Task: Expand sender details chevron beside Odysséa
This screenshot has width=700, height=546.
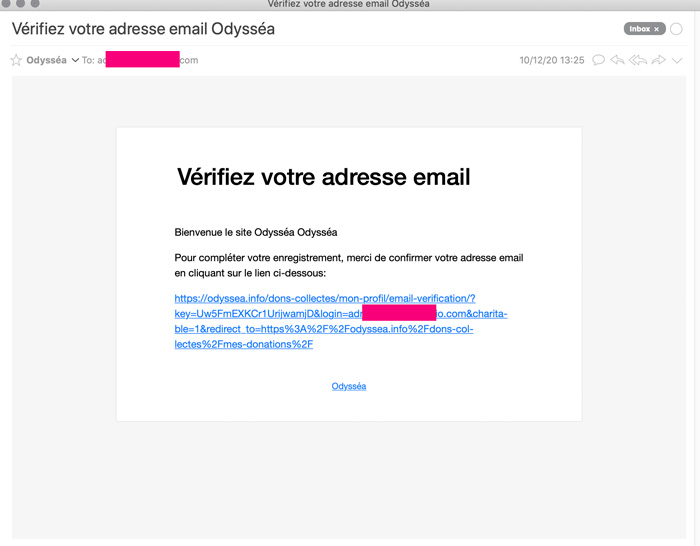Action: [x=75, y=60]
